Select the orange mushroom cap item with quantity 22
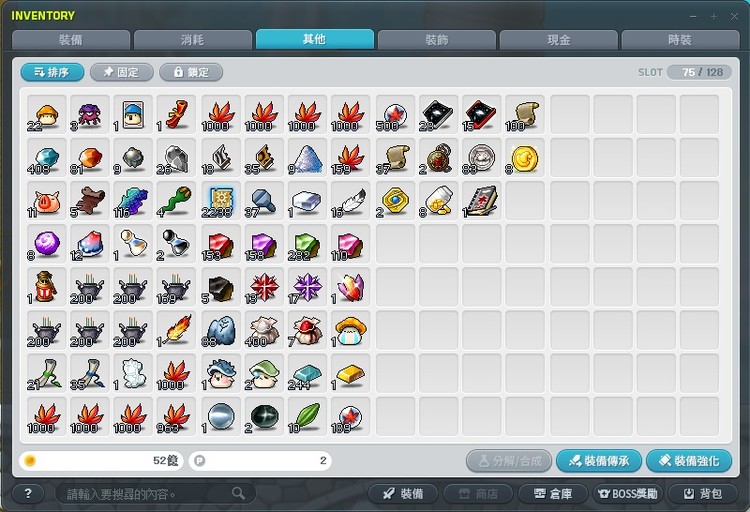This screenshot has width=750, height=512. tap(46, 115)
